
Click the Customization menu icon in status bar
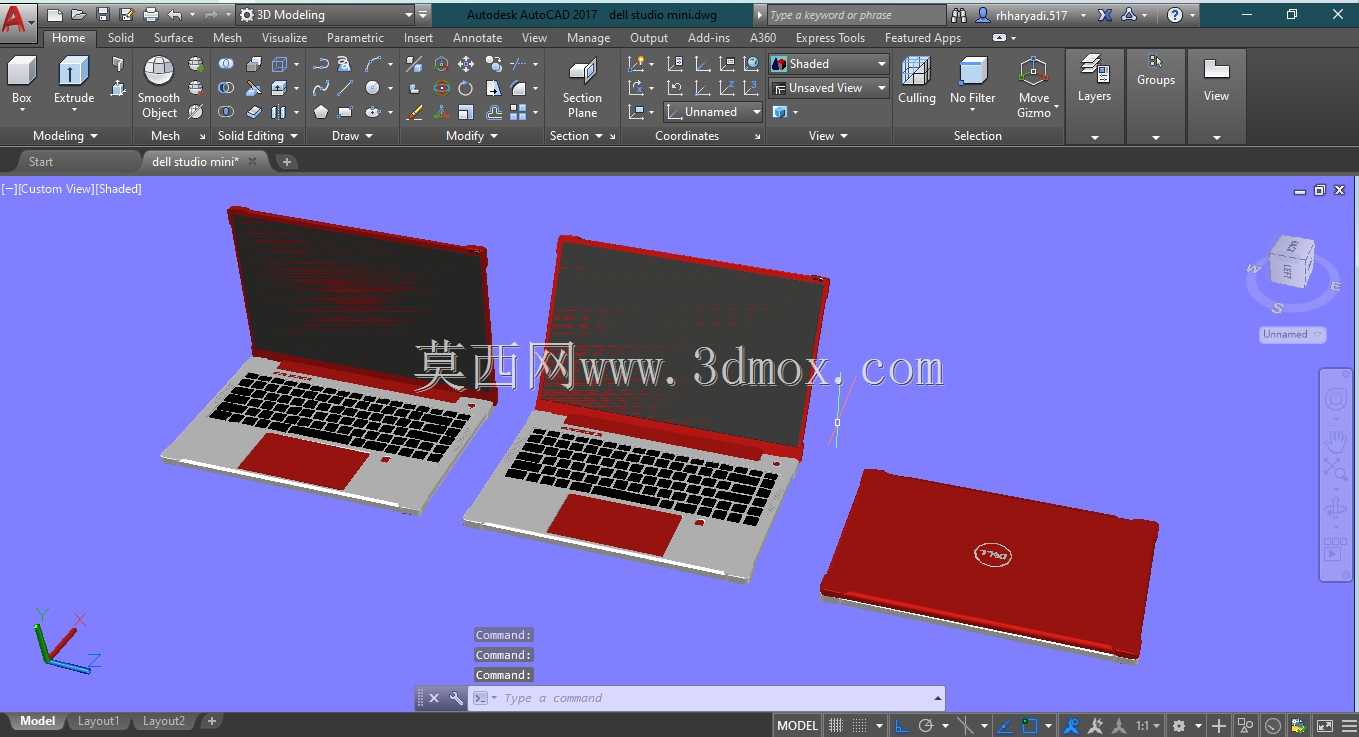click(x=1347, y=726)
